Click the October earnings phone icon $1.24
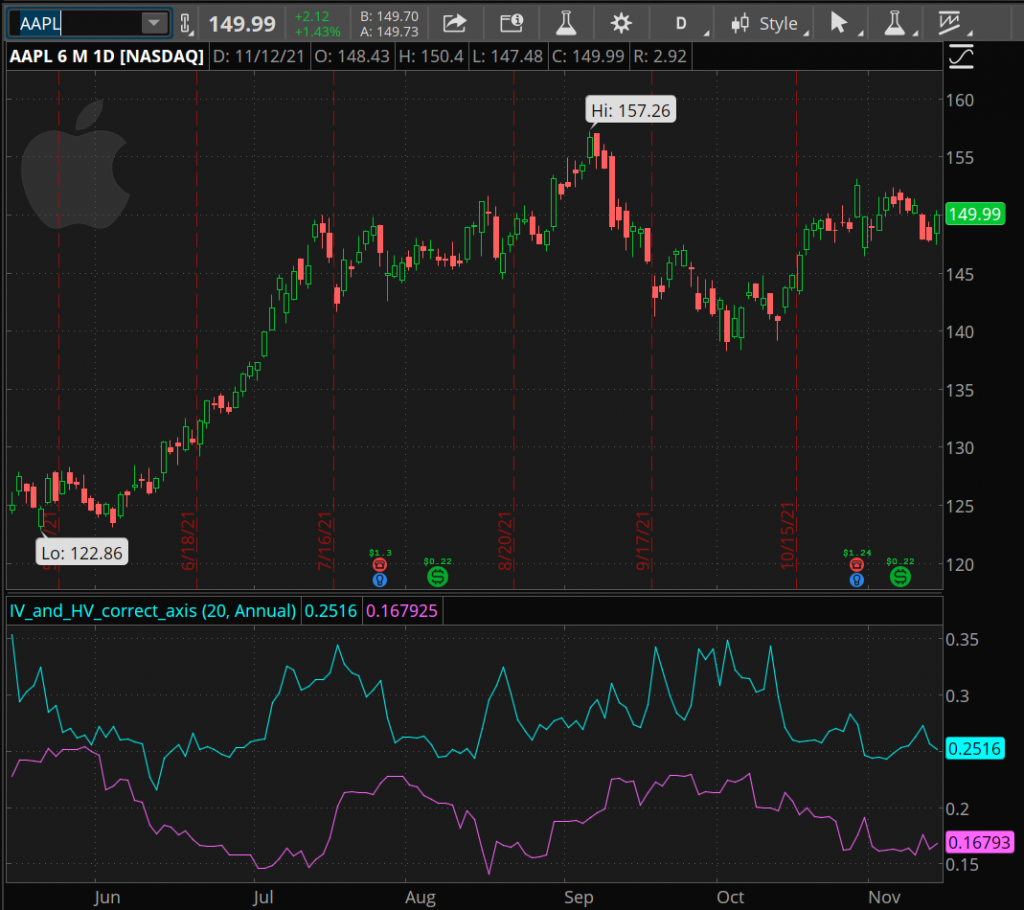The width and height of the screenshot is (1024, 910). [857, 564]
